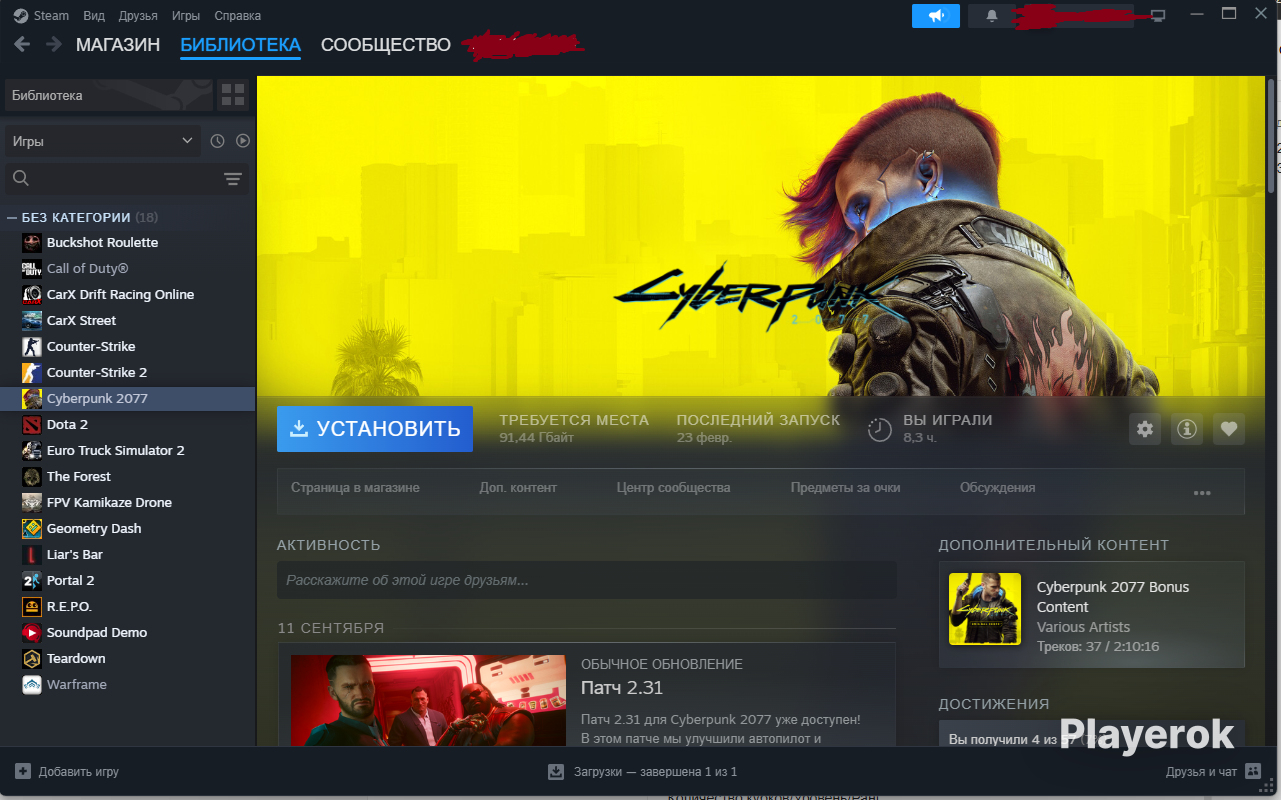1281x800 pixels.
Task: Expand more links with the ellipsis
Action: click(x=1202, y=493)
